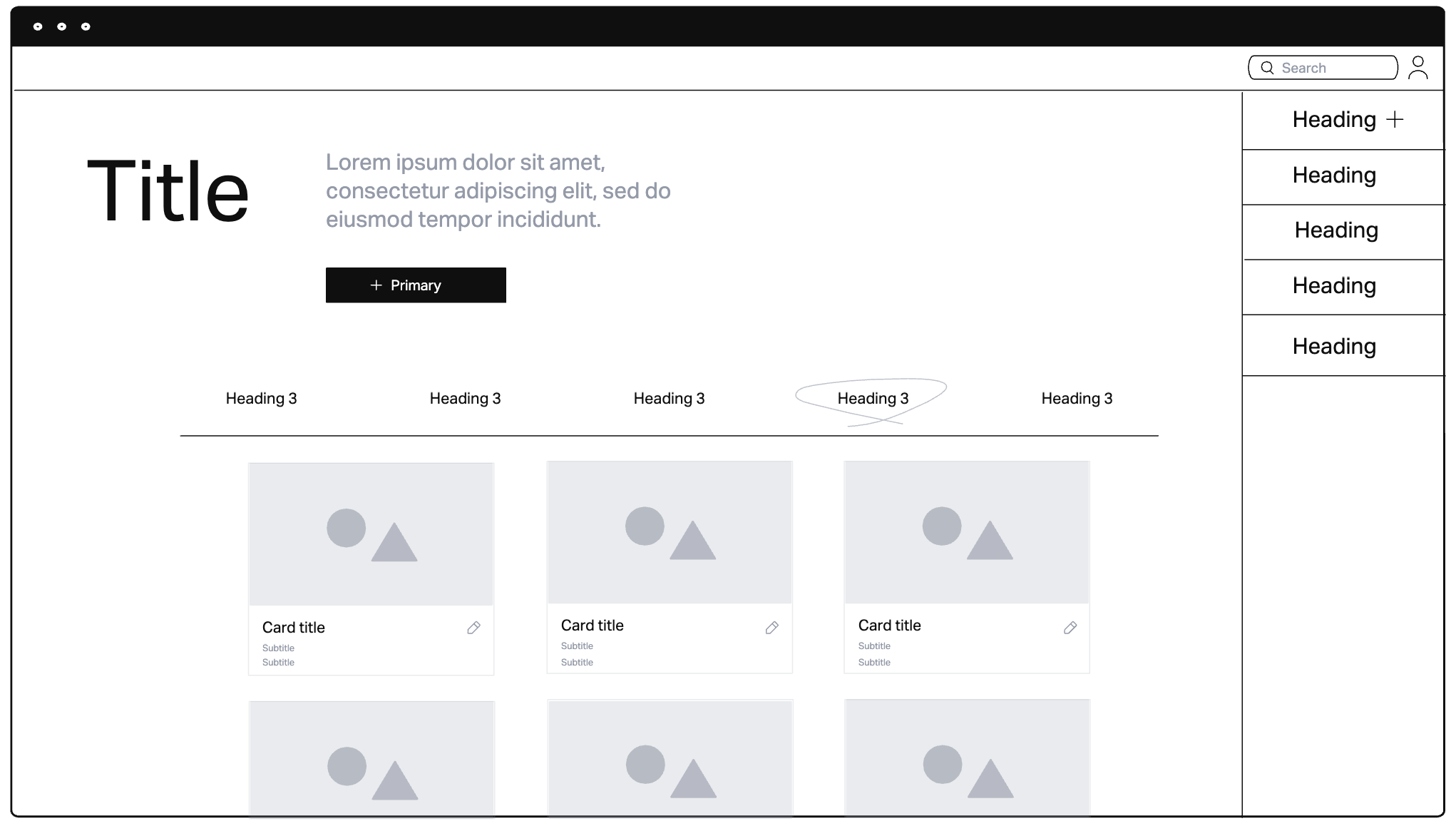Click the leftmost window control dot
Screen dimensions: 1456x826
tap(38, 26)
